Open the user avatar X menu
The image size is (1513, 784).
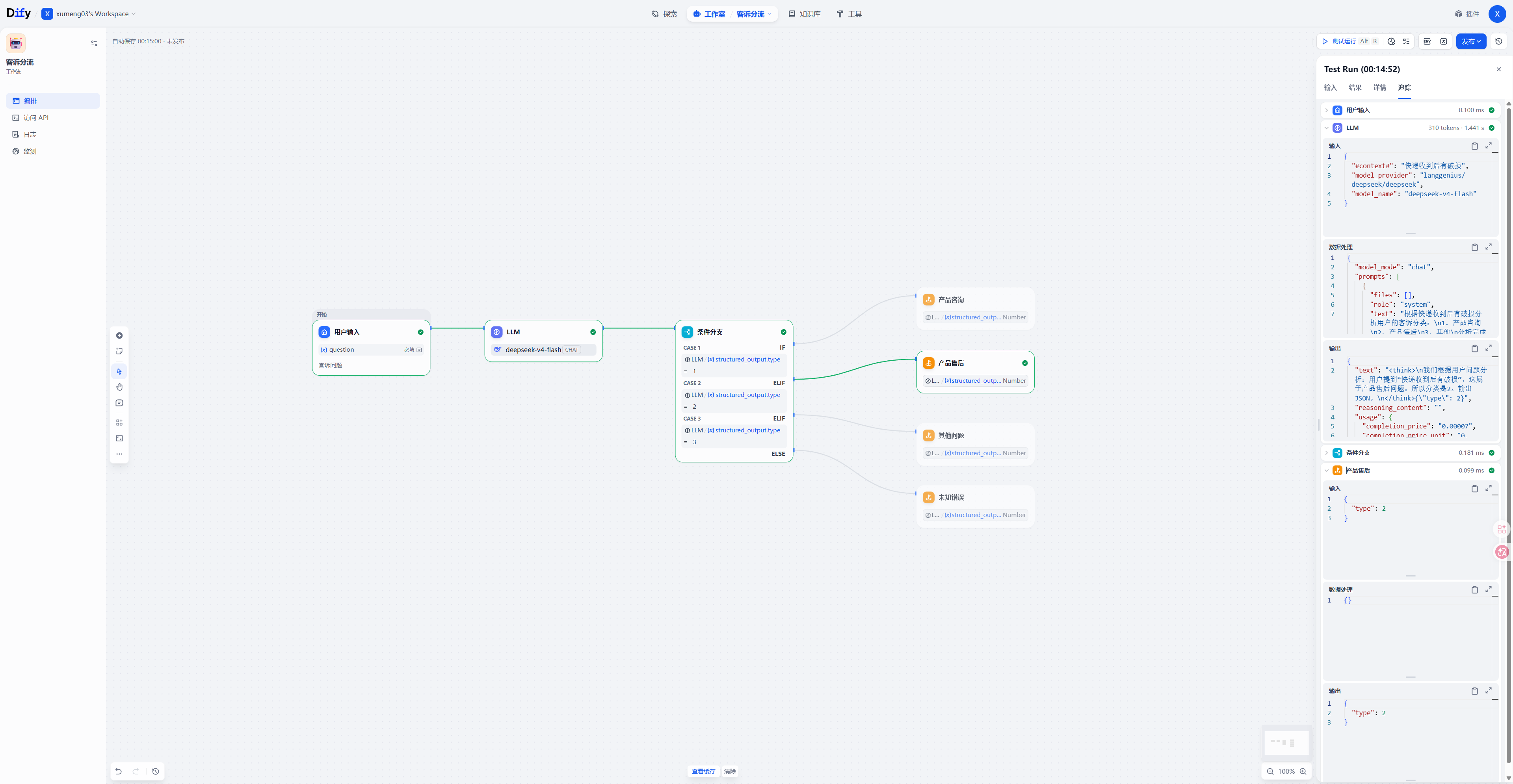pos(1496,13)
